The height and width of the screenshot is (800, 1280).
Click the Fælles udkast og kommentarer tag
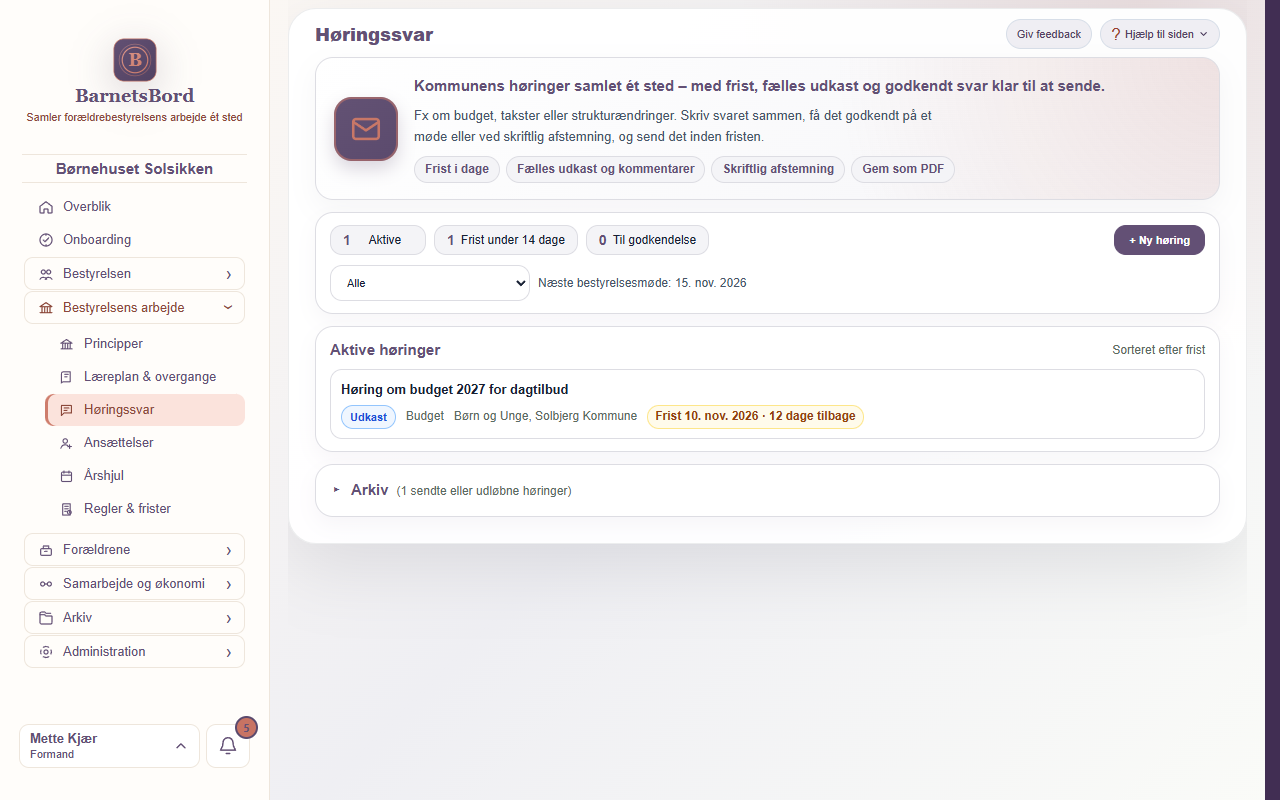(x=606, y=169)
